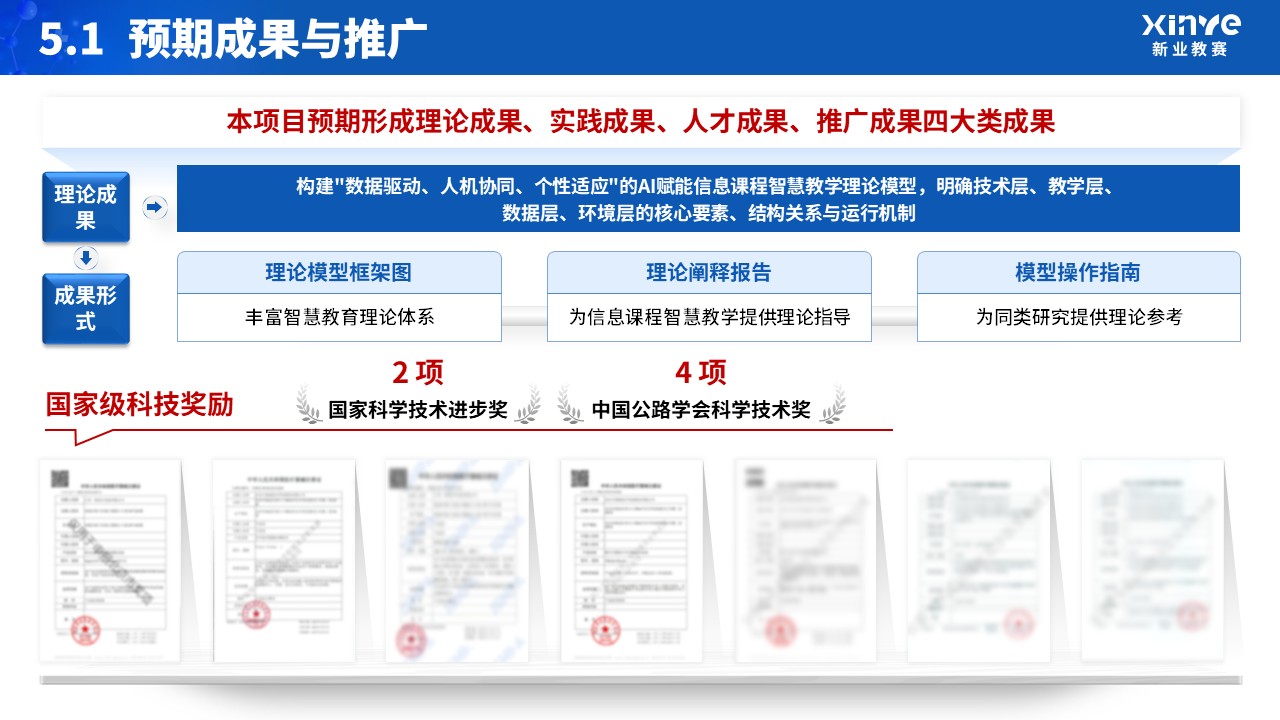This screenshot has width=1280, height=720.
Task: Click the blue banner describing 智慧教学理论模型
Action: pos(708,199)
